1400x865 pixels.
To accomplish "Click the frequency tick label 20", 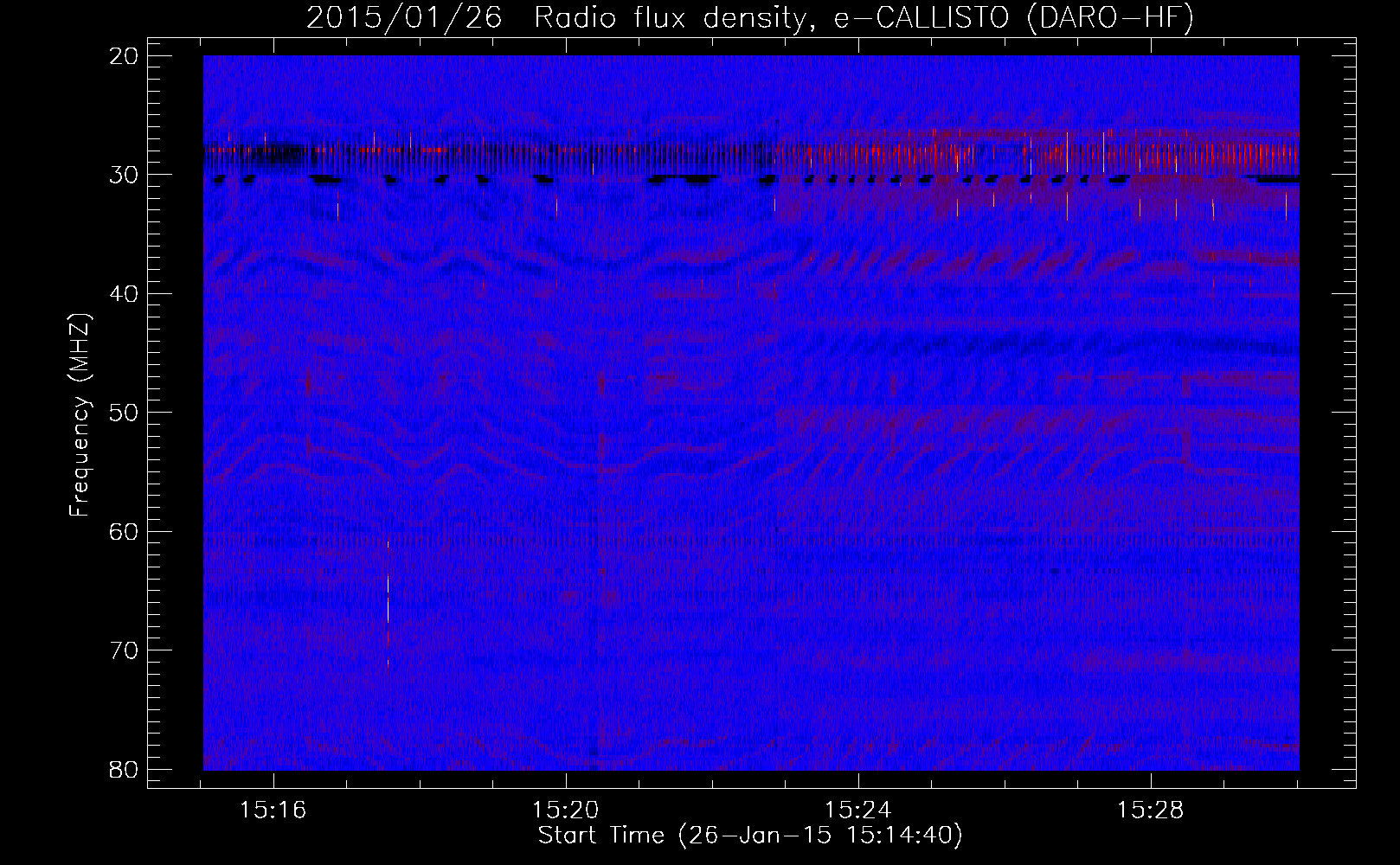I will (125, 56).
